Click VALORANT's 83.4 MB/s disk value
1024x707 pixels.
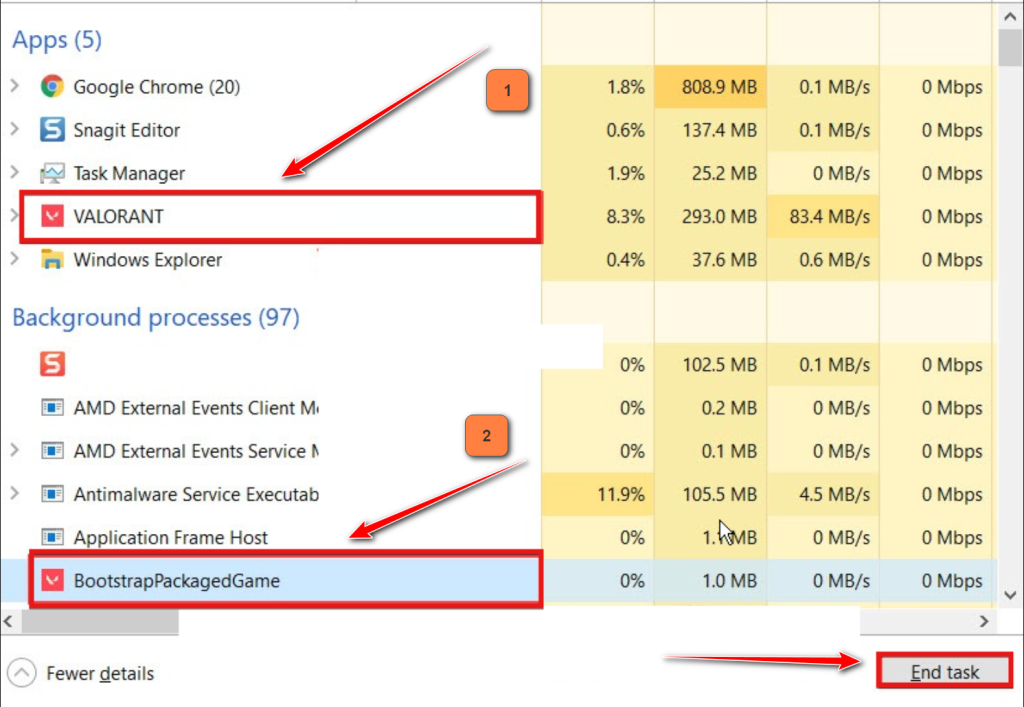[x=829, y=216]
